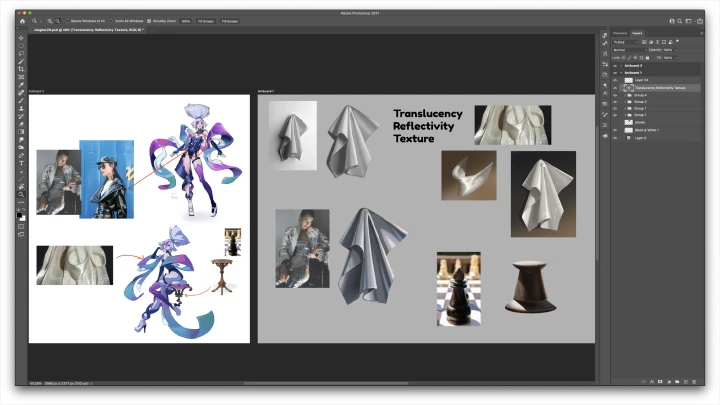Open search icon in top right
The height and width of the screenshot is (405, 720).
click(680, 21)
